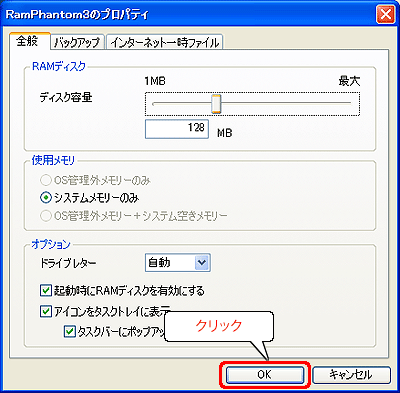This screenshot has width=400, height=393.
Task: Switch to the 全般 tab
Action: point(30,42)
